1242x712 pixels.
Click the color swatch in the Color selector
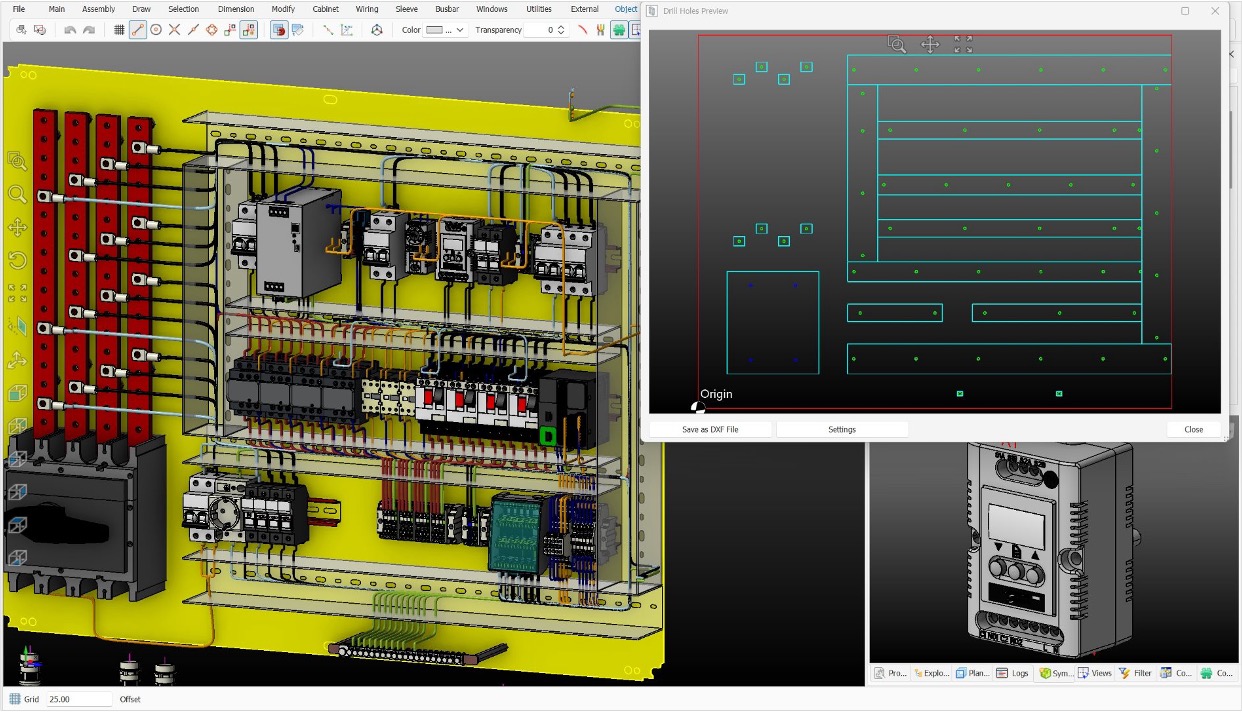(436, 29)
